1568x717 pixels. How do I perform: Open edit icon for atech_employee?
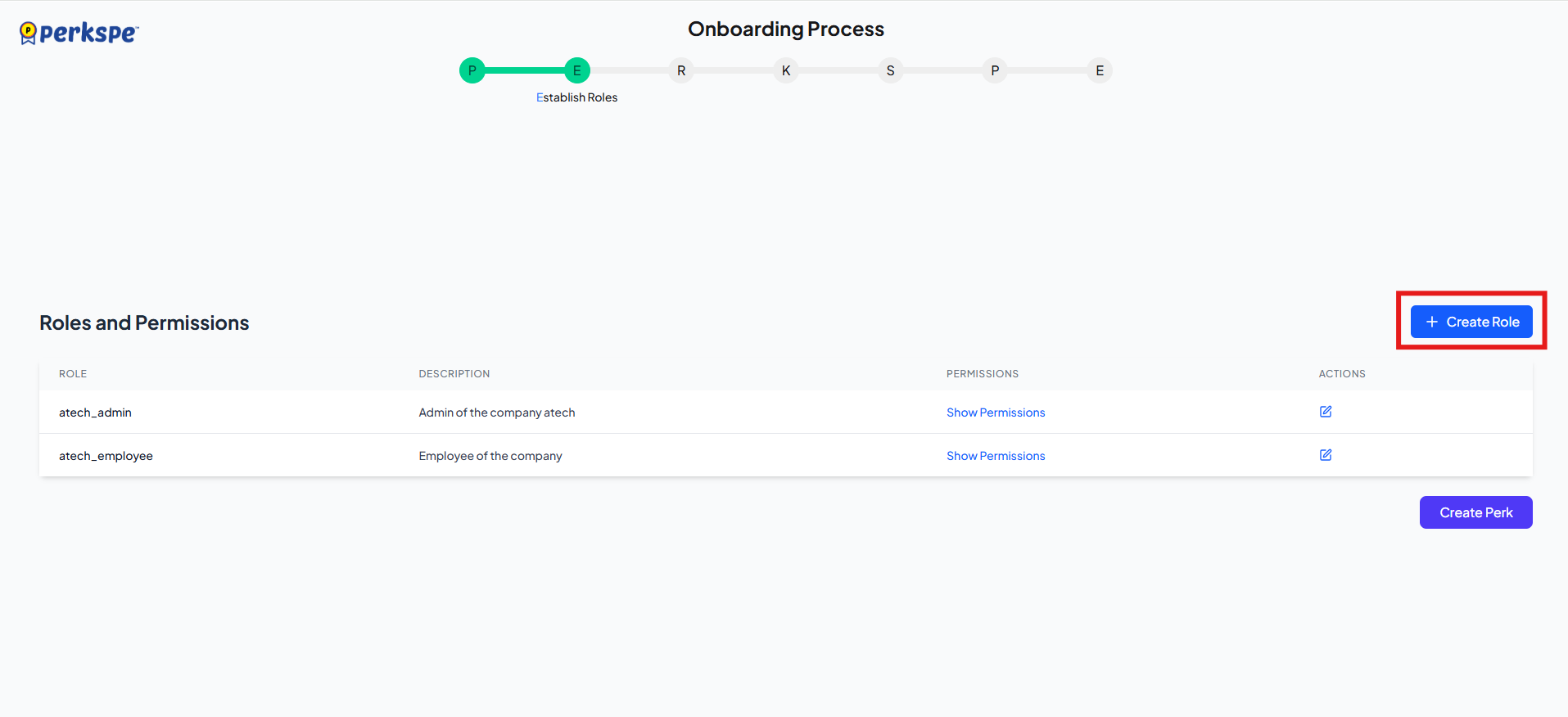[x=1325, y=455]
